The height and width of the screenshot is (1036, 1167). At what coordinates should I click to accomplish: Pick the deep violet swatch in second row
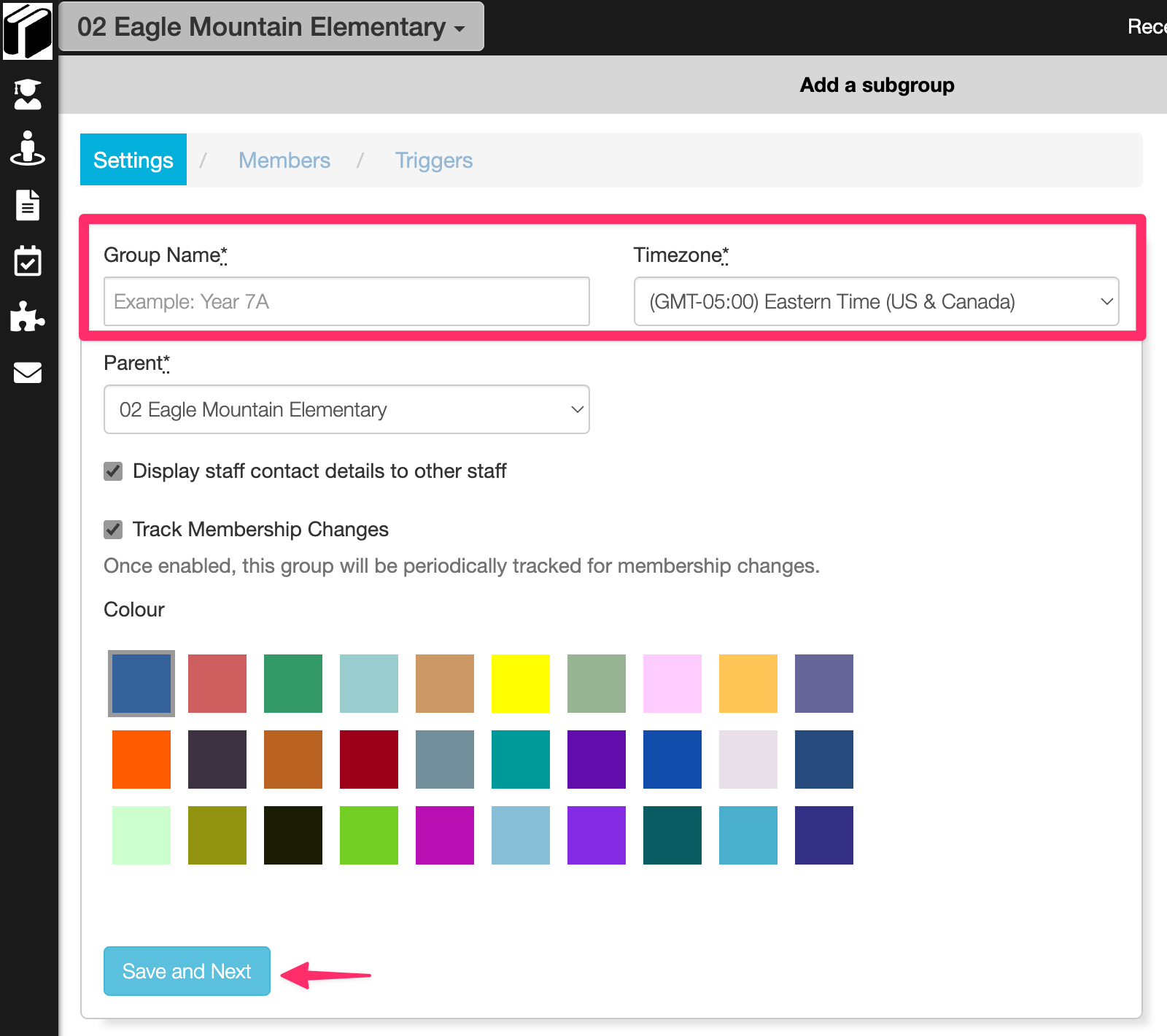(x=597, y=759)
